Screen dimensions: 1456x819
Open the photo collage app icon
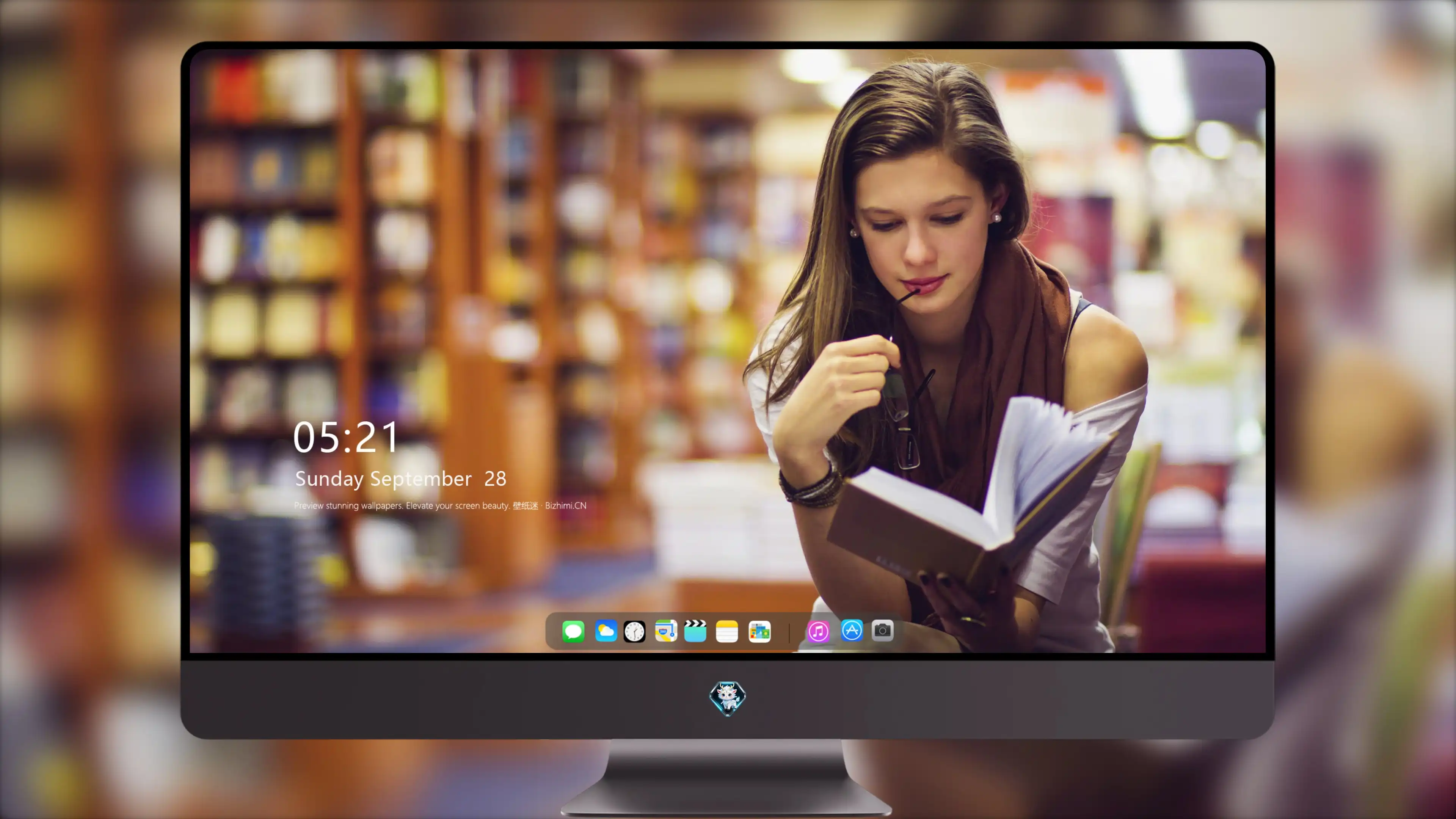click(x=759, y=631)
